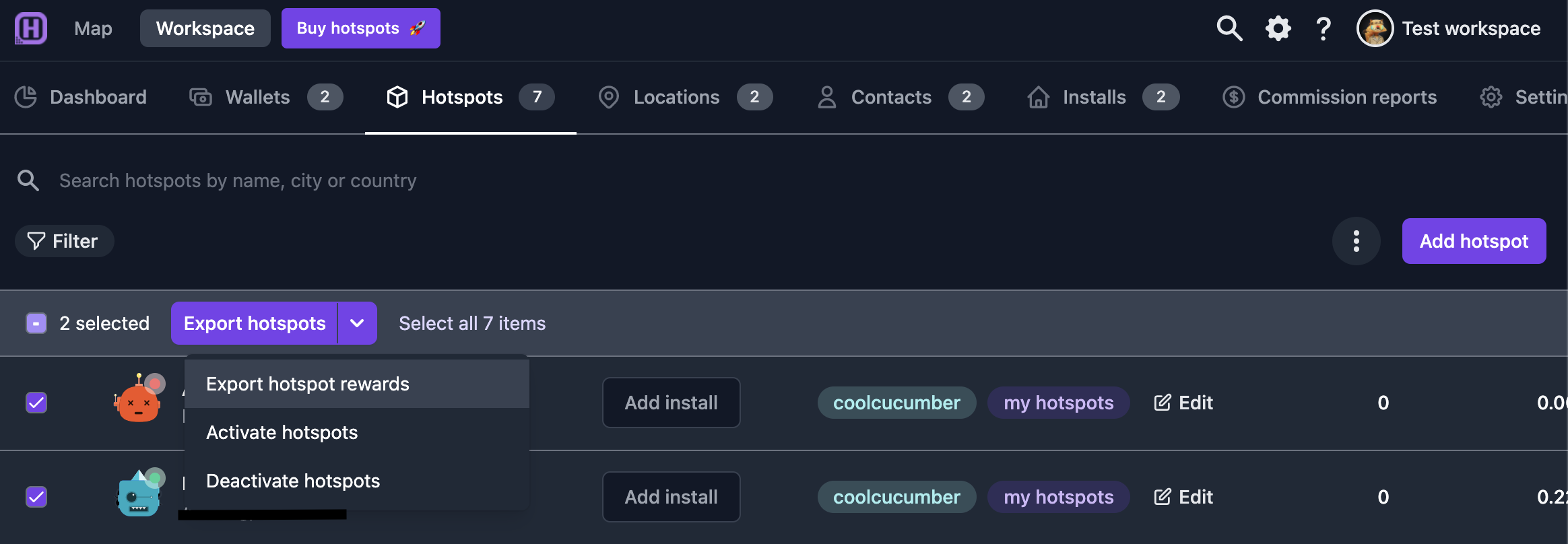The width and height of the screenshot is (1568, 544).
Task: Click the teal robot hotspot avatar
Action: click(x=139, y=493)
